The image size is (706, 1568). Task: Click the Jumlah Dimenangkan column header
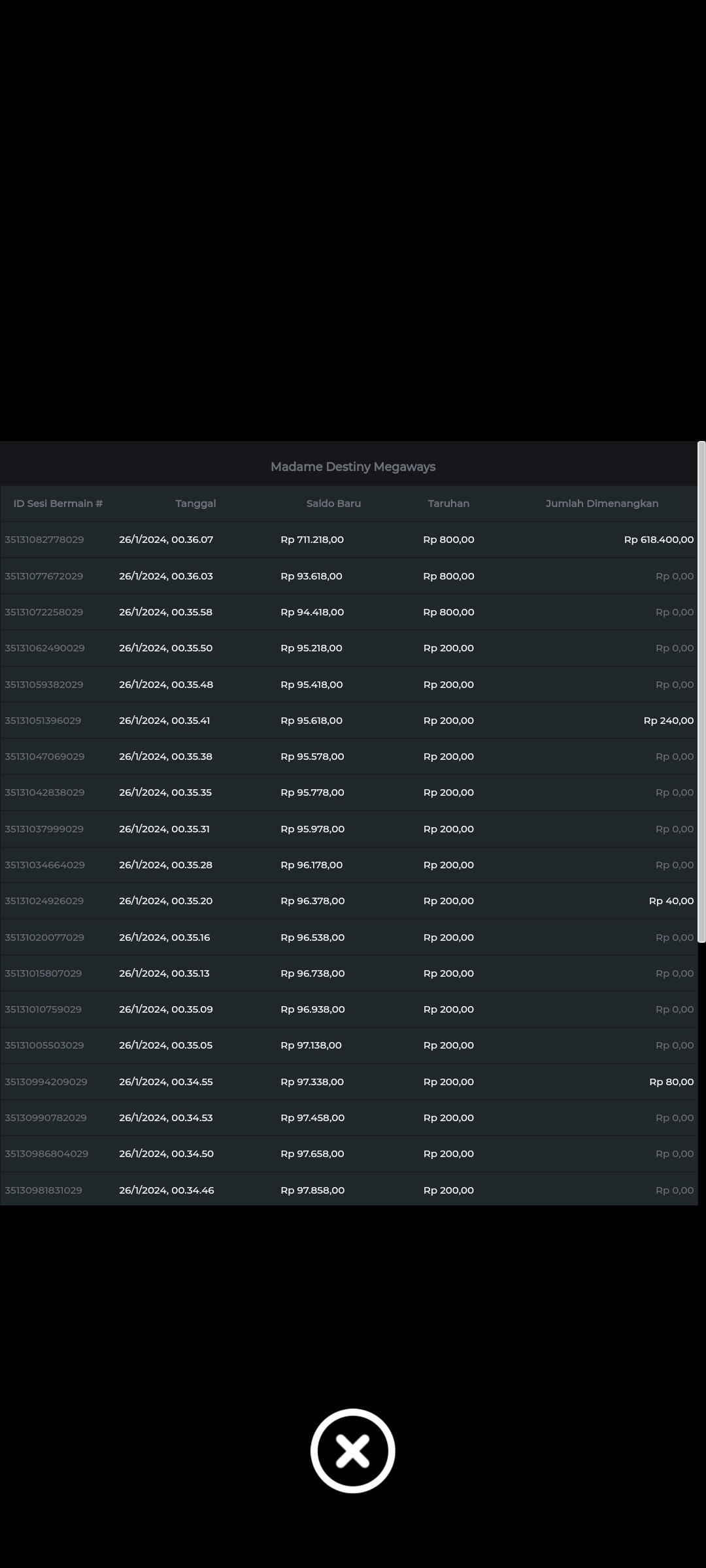coord(601,503)
